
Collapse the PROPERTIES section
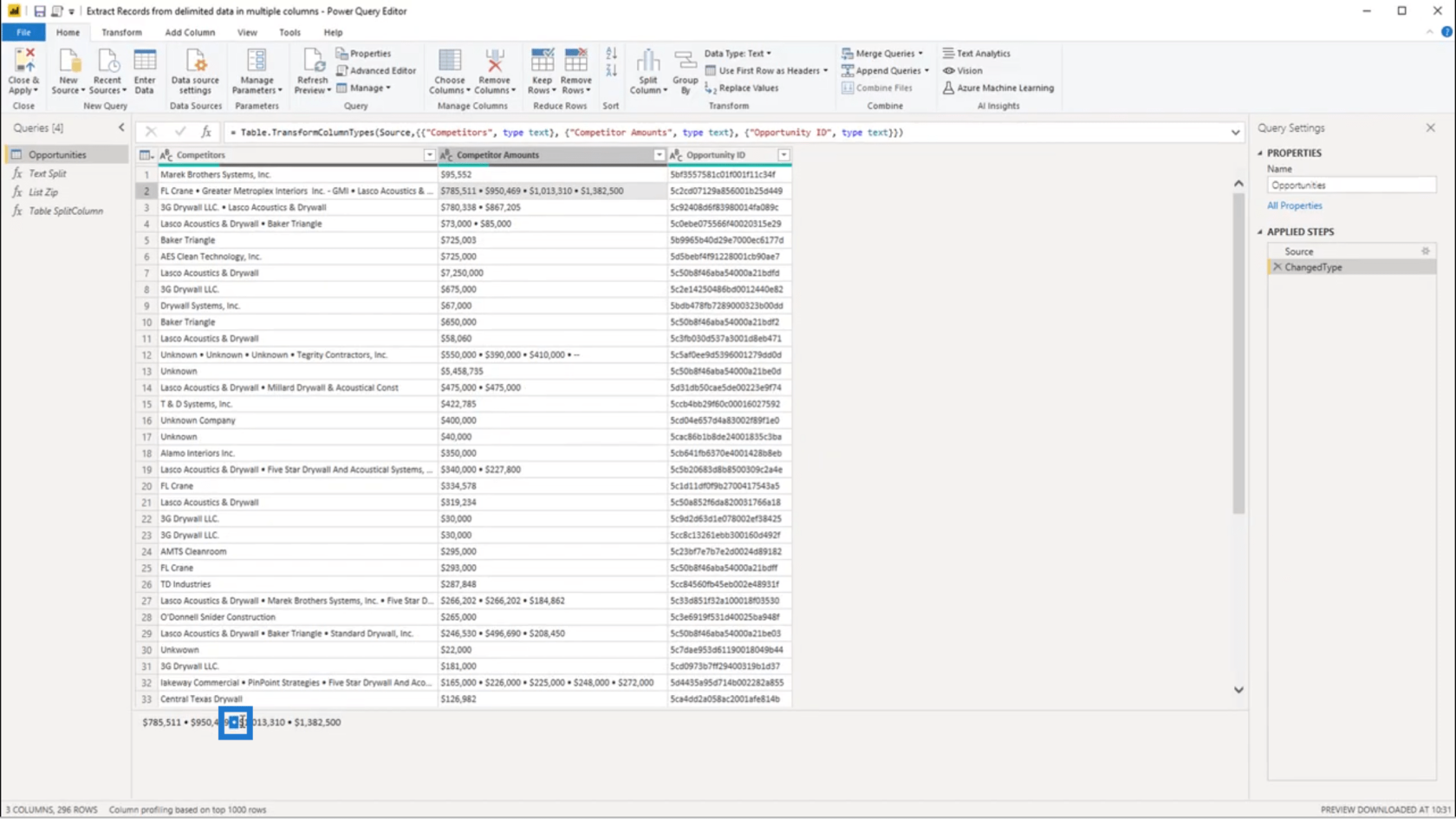pyautogui.click(x=1260, y=153)
